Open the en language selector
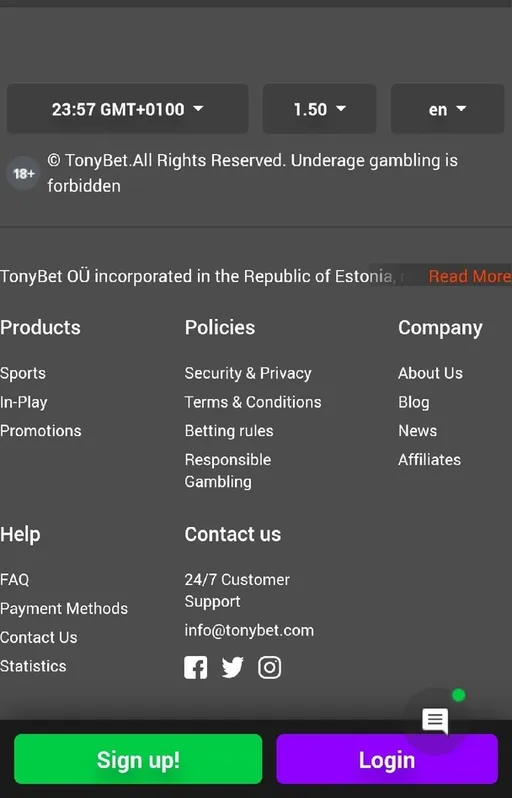512x798 pixels. point(447,109)
